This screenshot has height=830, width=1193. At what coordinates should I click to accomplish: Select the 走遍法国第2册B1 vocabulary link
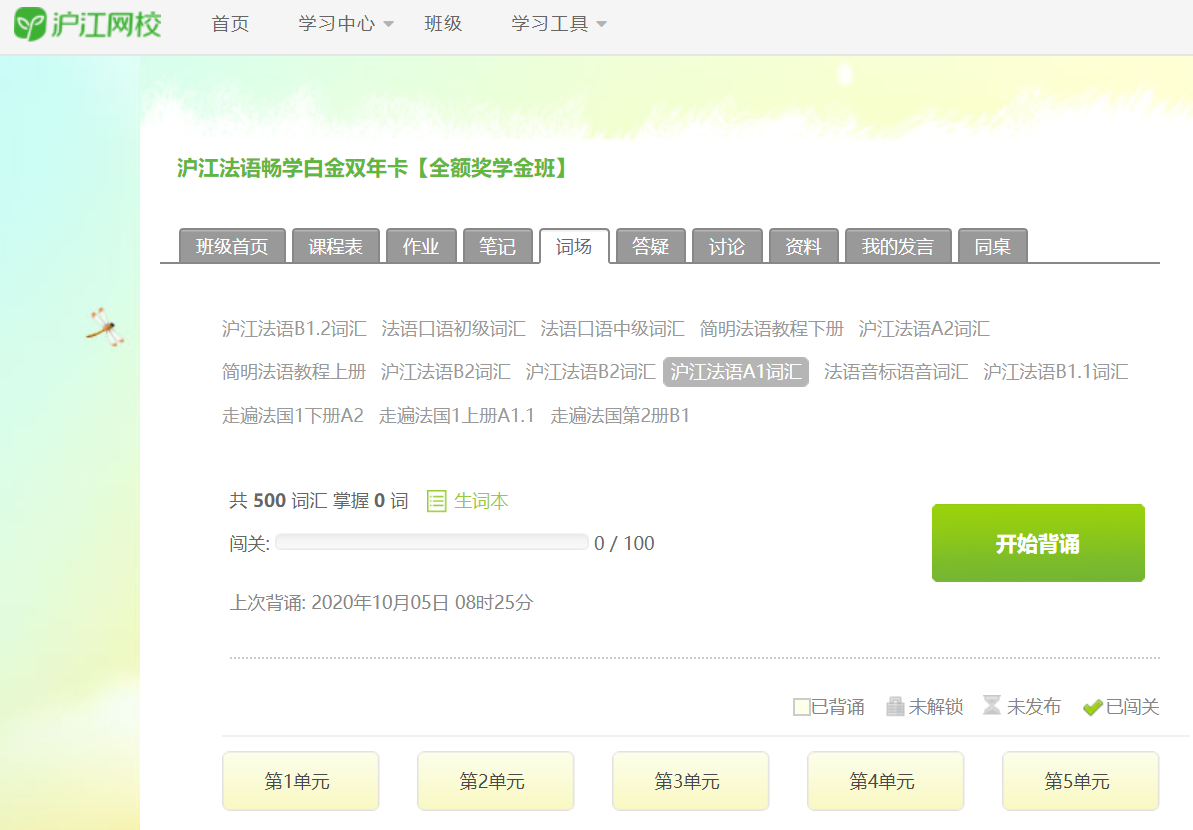(x=620, y=415)
